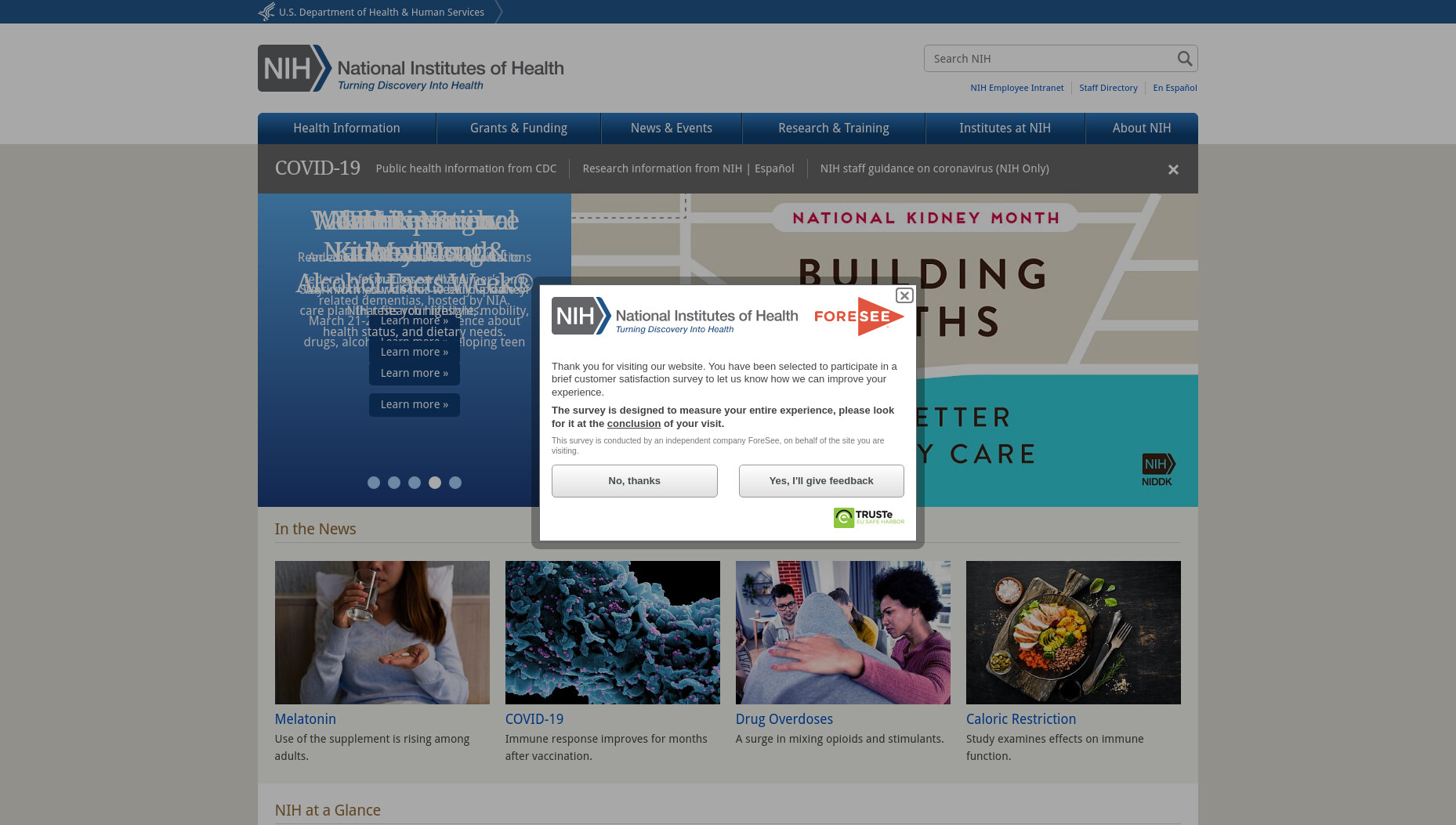The height and width of the screenshot is (825, 1456).
Task: Switch to En Español
Action: point(1175,88)
